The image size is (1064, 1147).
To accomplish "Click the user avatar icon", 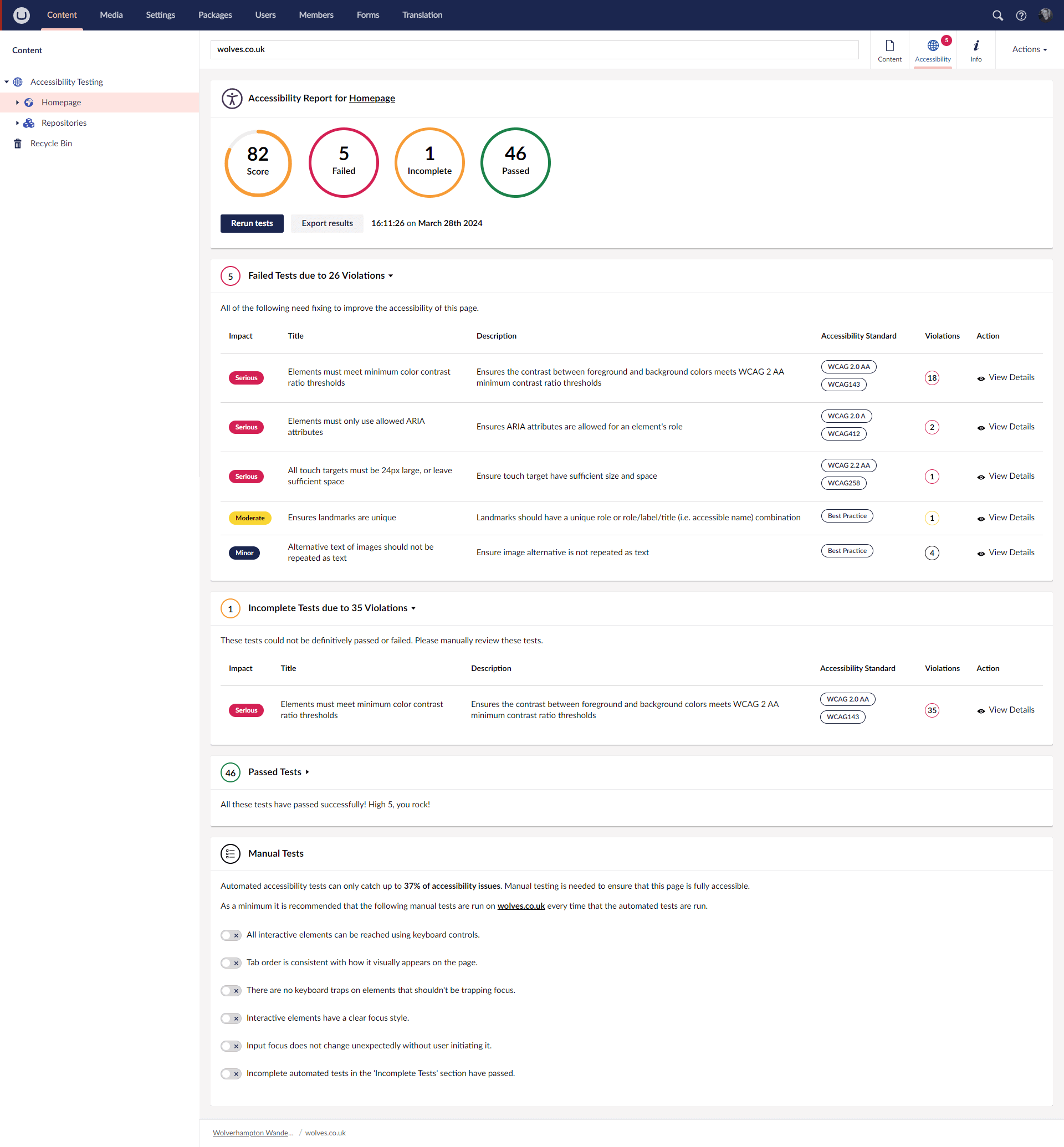I will point(1045,15).
